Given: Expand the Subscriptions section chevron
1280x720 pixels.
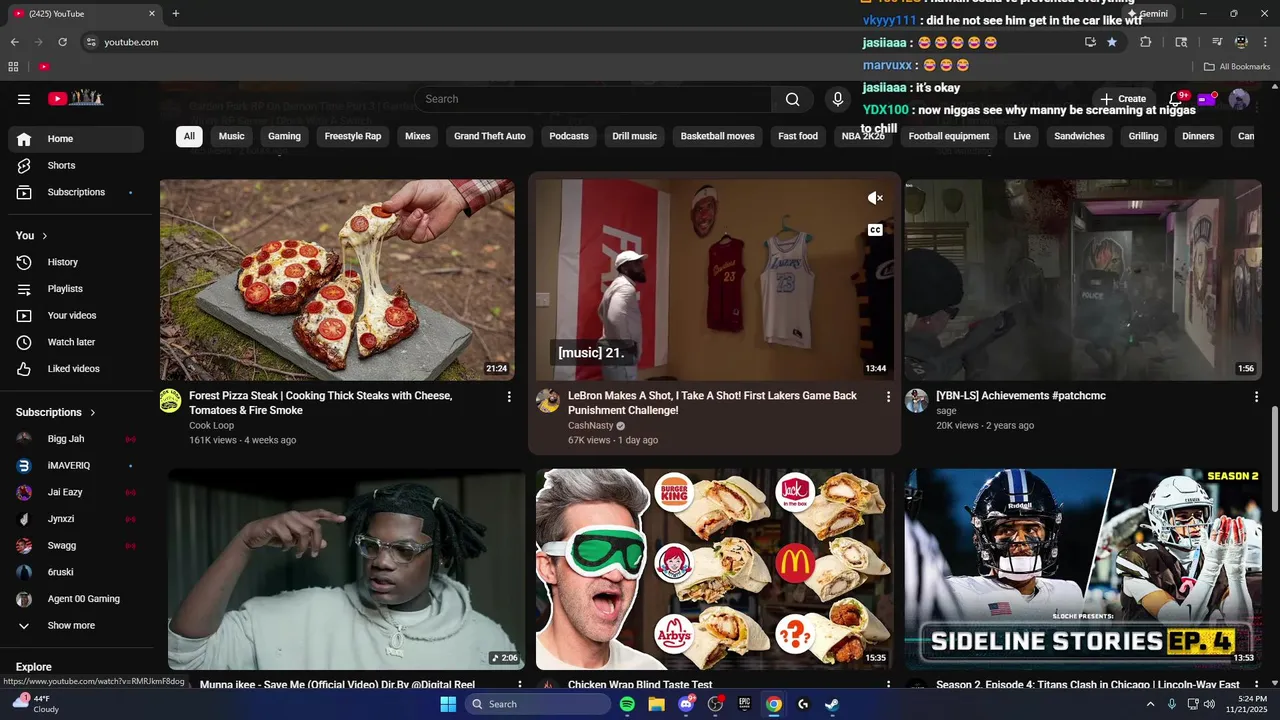Looking at the screenshot, I should [x=93, y=412].
